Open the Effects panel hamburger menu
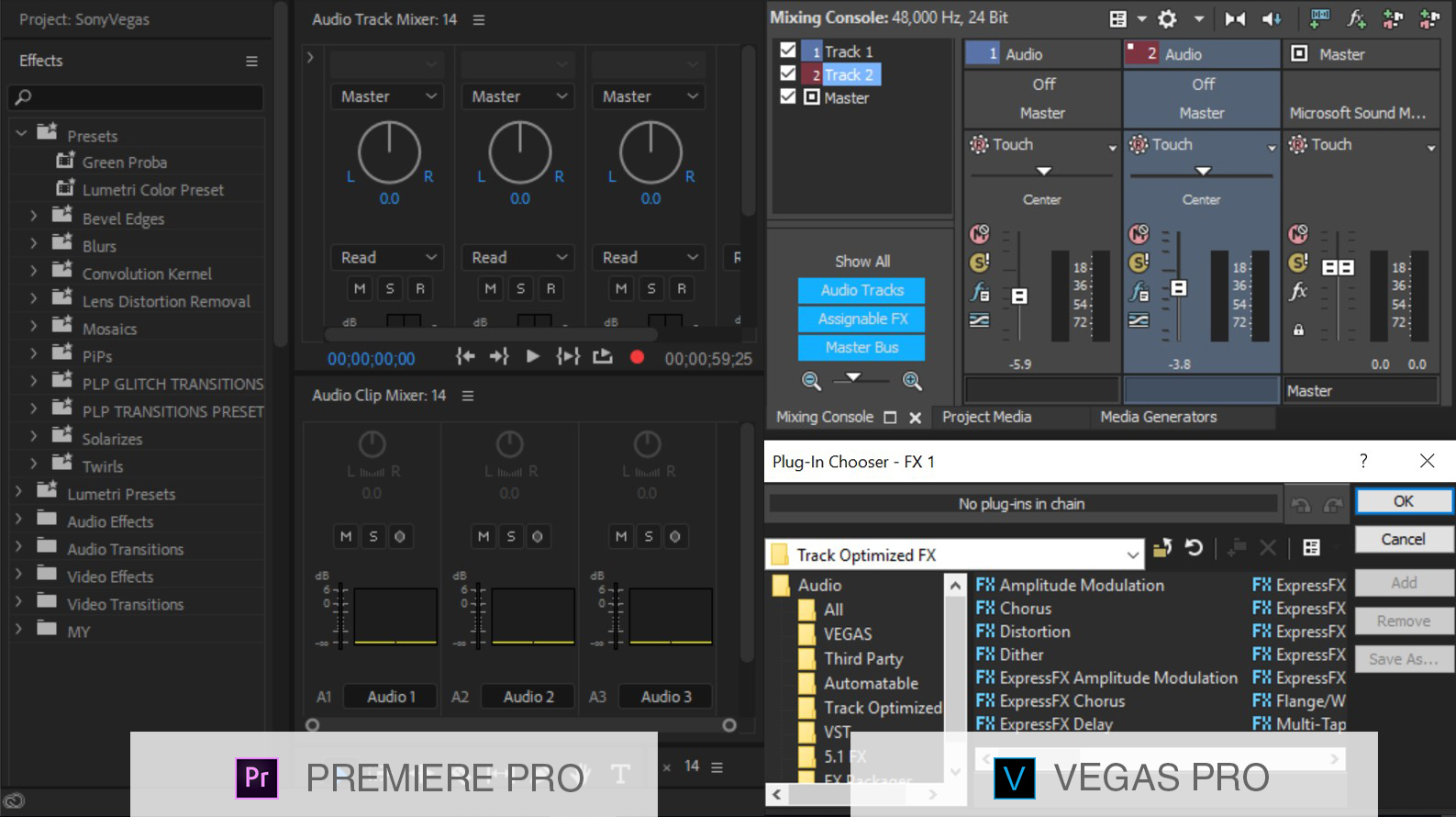1456x817 pixels. (251, 61)
